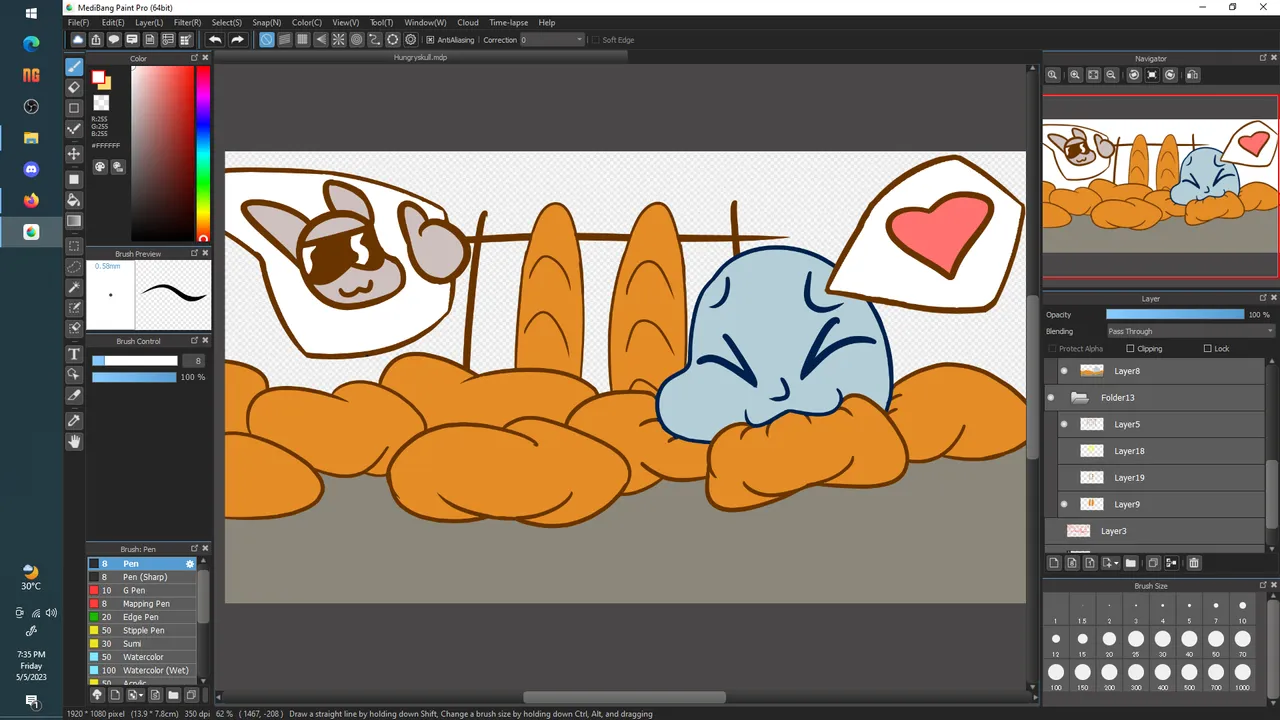Enable crisscross grid snap
The height and width of the screenshot is (720, 1280).
coord(303,40)
